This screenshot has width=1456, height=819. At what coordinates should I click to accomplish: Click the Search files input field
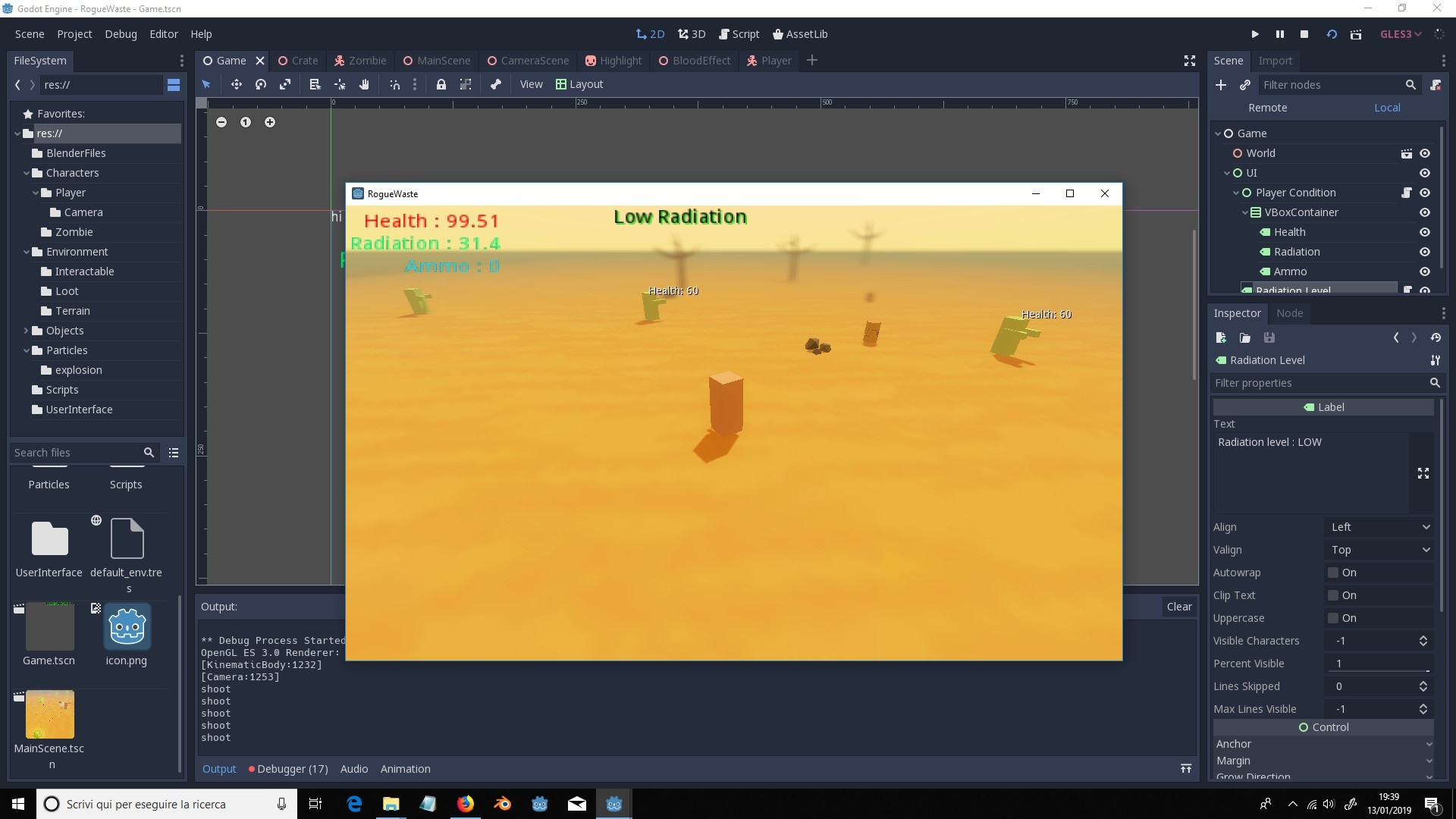[x=76, y=453]
